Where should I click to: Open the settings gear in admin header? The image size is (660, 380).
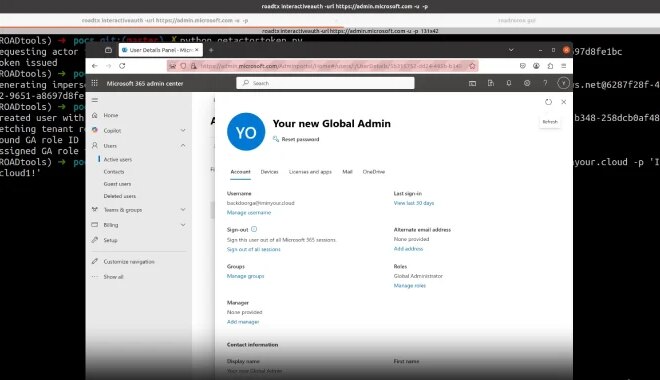pyautogui.click(x=527, y=83)
